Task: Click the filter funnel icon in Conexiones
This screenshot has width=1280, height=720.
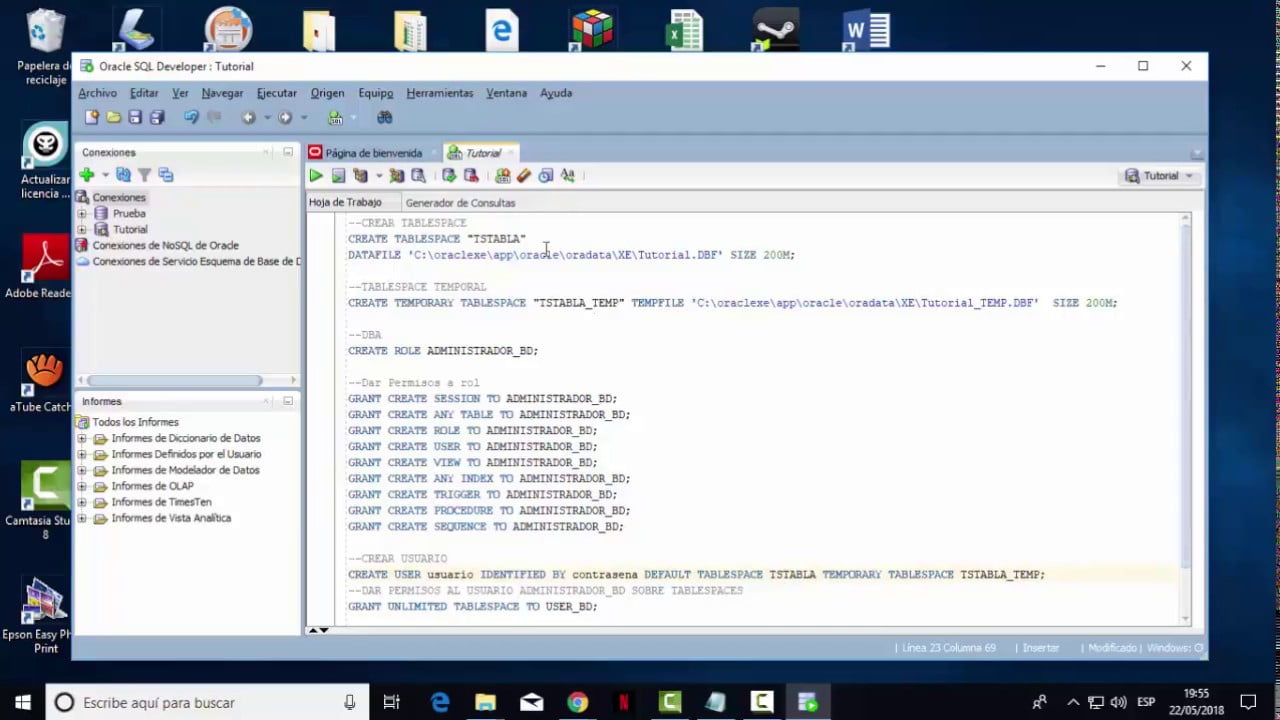Action: pyautogui.click(x=144, y=175)
